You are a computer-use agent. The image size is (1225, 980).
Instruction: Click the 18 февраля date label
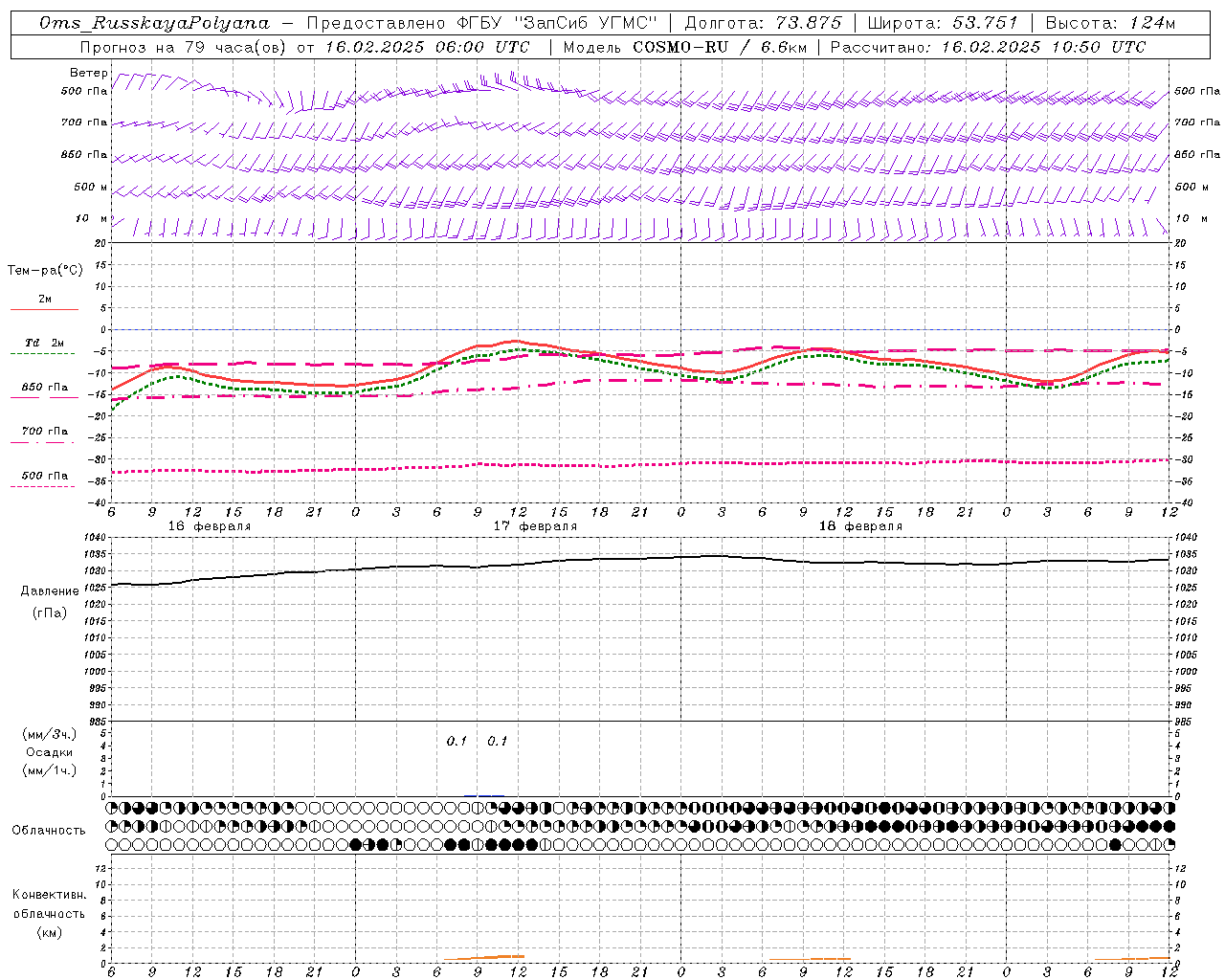tap(860, 526)
